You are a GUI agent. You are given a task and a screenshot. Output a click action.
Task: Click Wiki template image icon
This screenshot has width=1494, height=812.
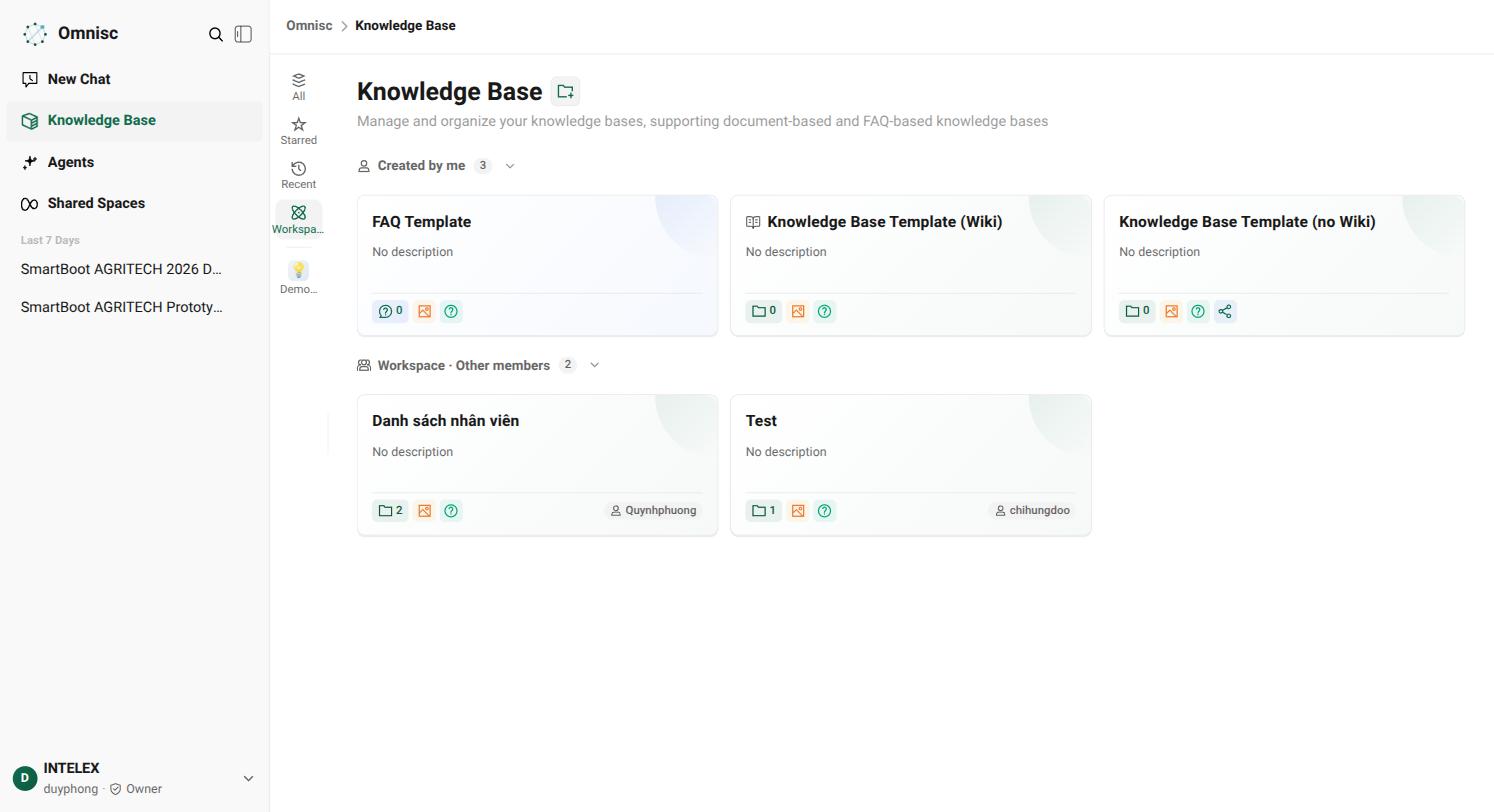click(x=798, y=311)
